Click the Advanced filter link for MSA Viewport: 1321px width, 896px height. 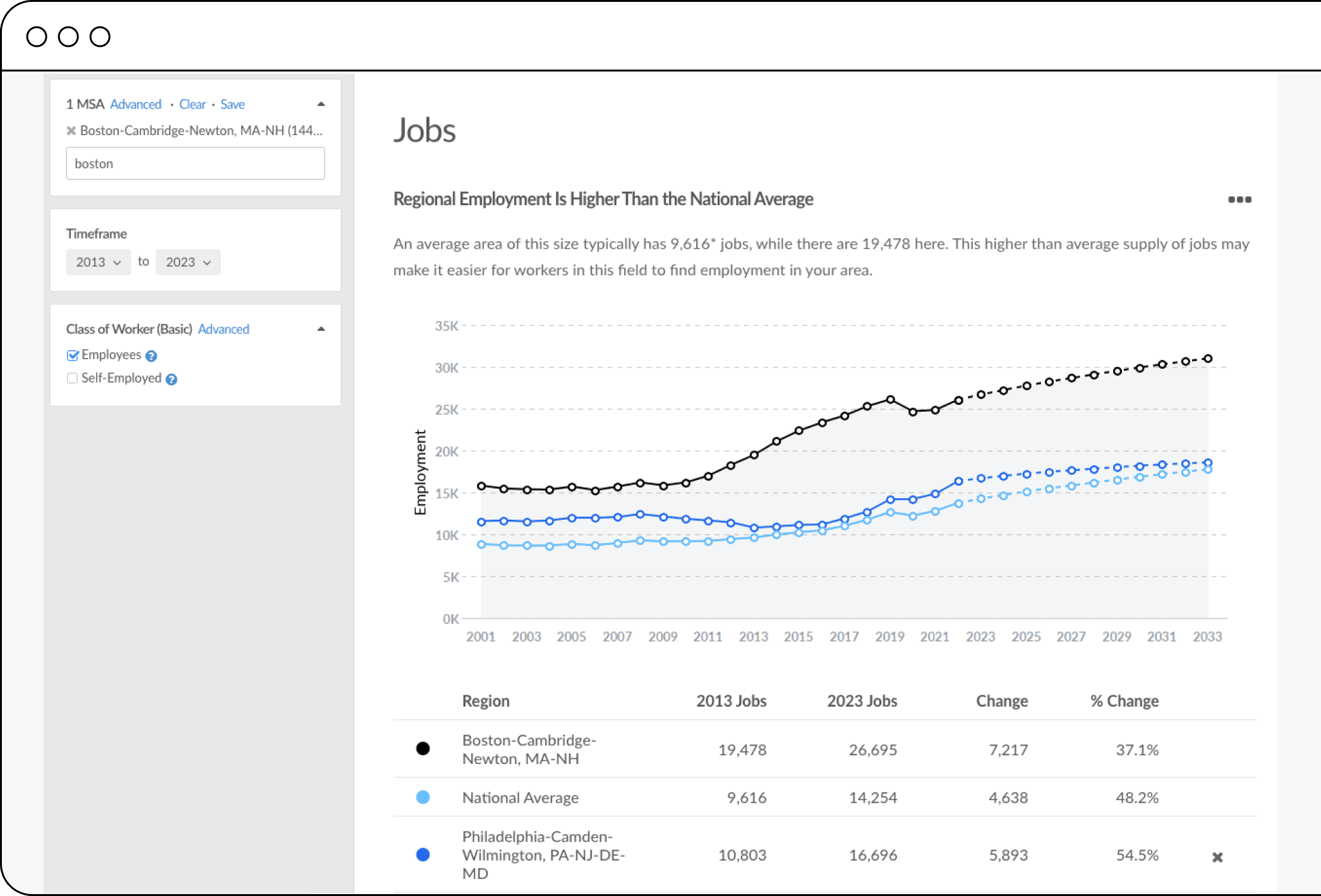[x=135, y=104]
